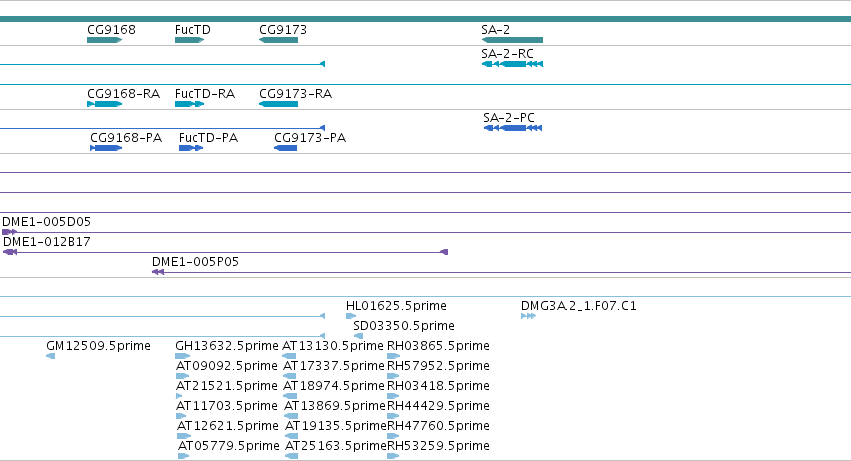Click the CG9173-PA protein glyph

(285, 148)
